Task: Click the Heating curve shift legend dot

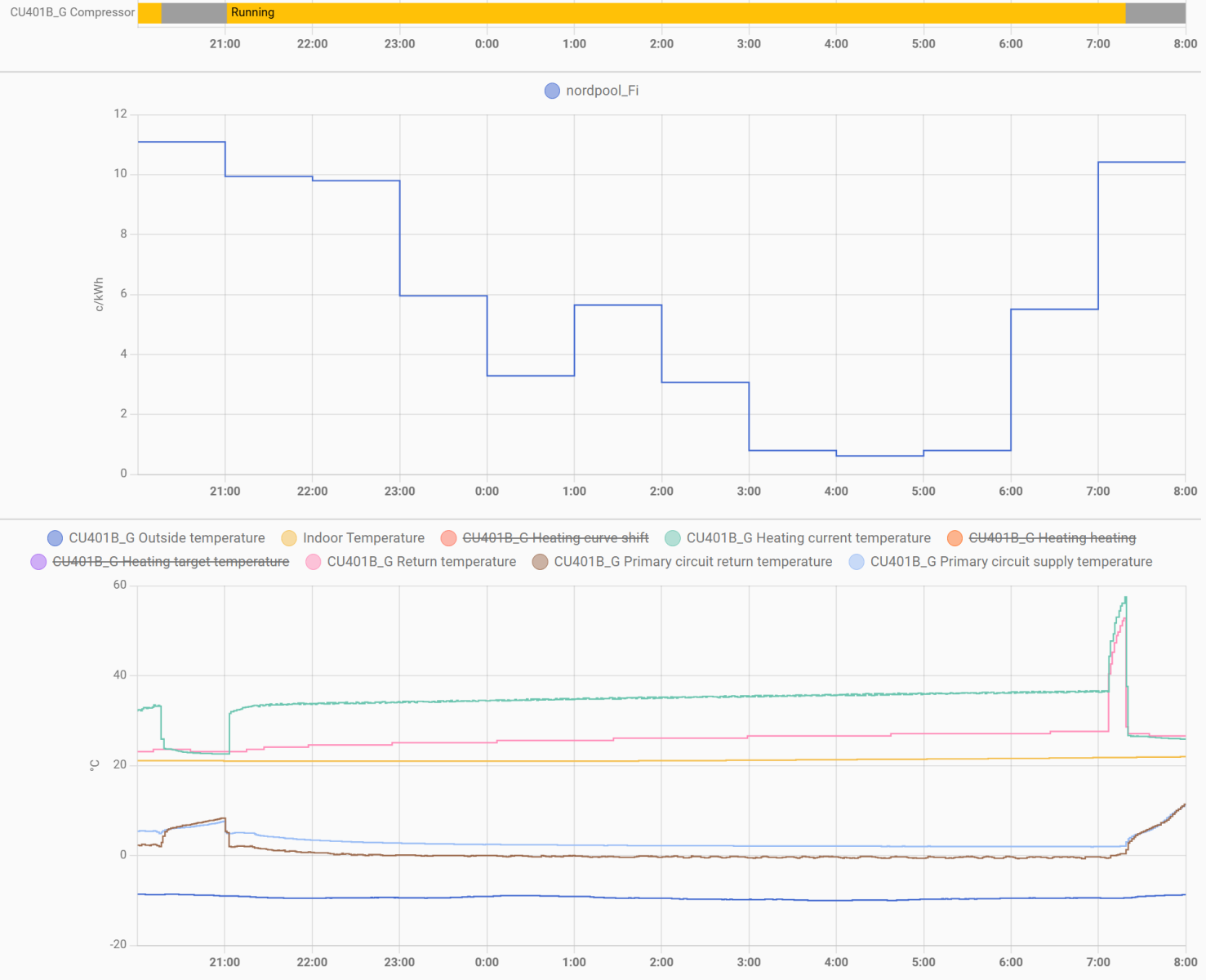Action: tap(448, 538)
